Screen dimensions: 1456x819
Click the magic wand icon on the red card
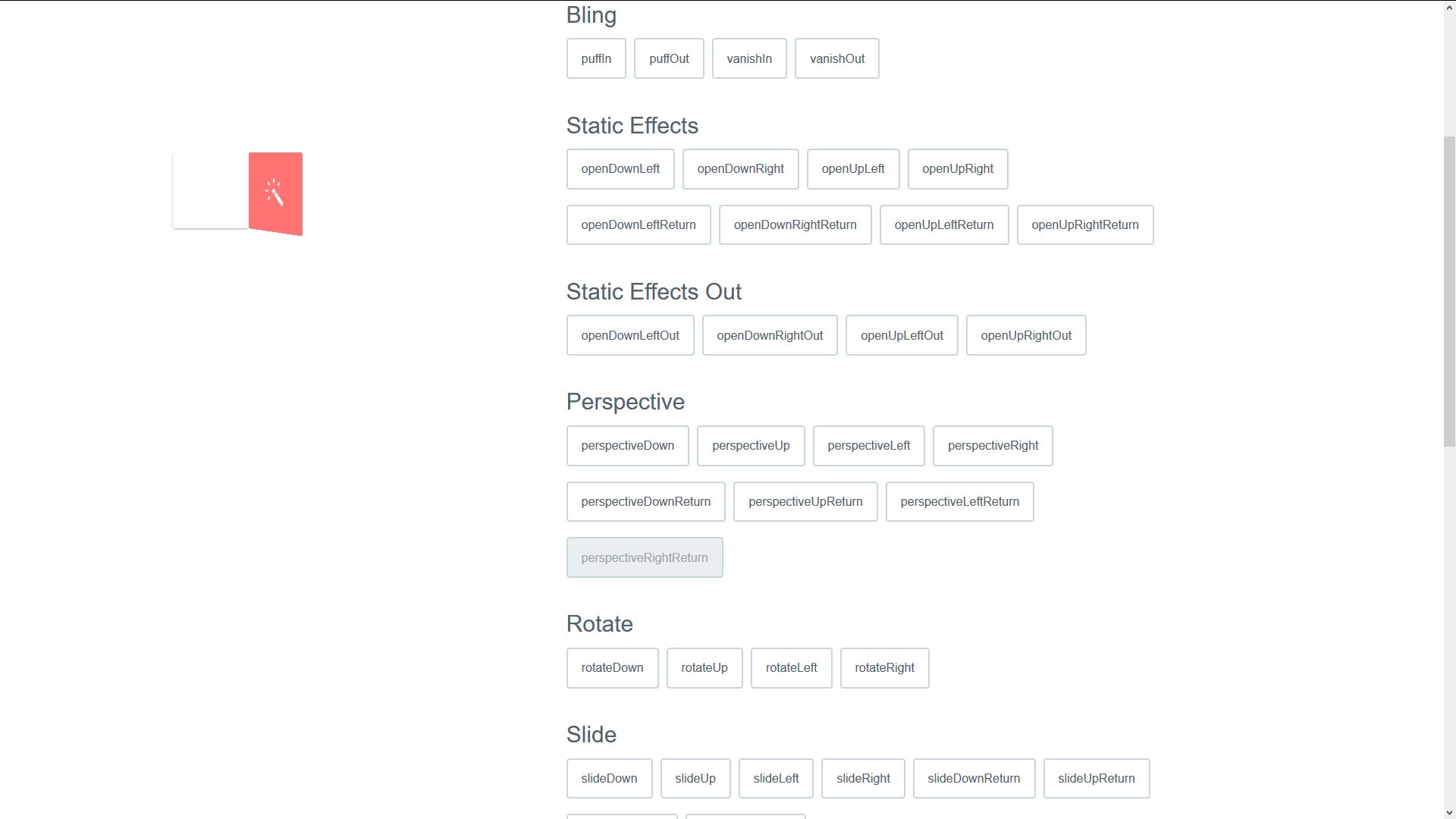tap(275, 193)
